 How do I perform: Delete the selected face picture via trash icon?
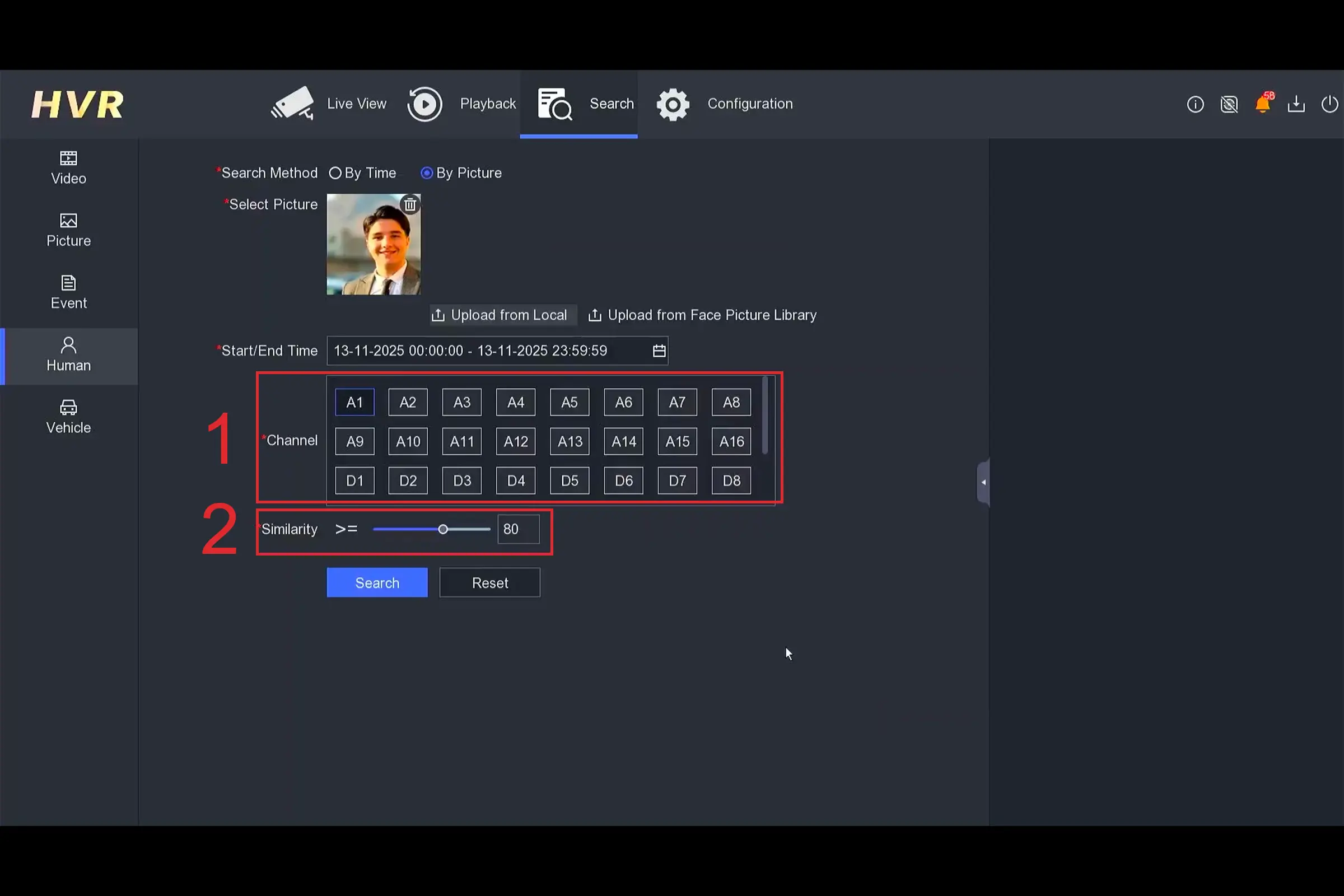(x=410, y=204)
